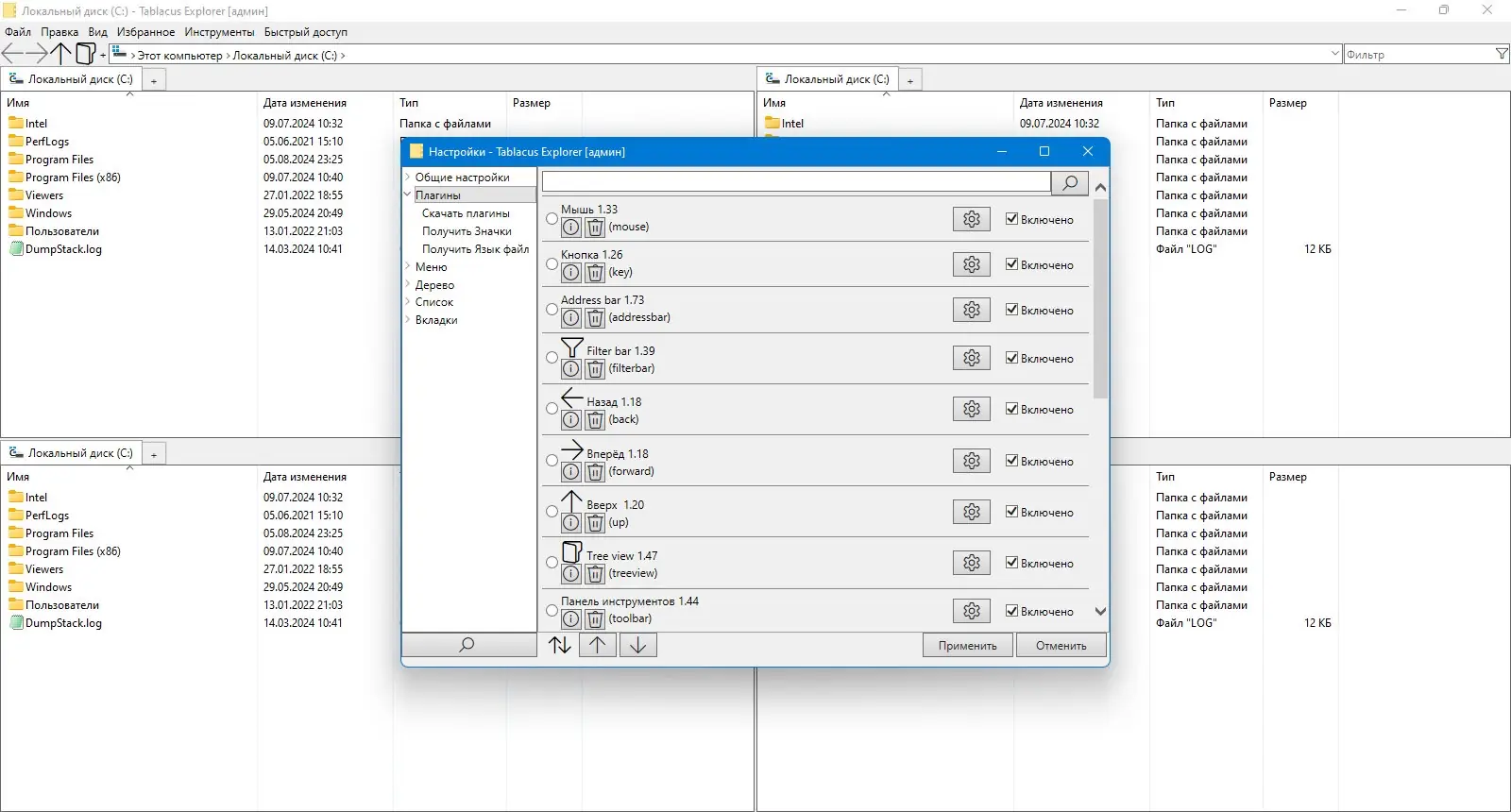This screenshot has height=812, width=1511.
Task: Select radio button for Вверх plugin
Action: click(x=552, y=512)
